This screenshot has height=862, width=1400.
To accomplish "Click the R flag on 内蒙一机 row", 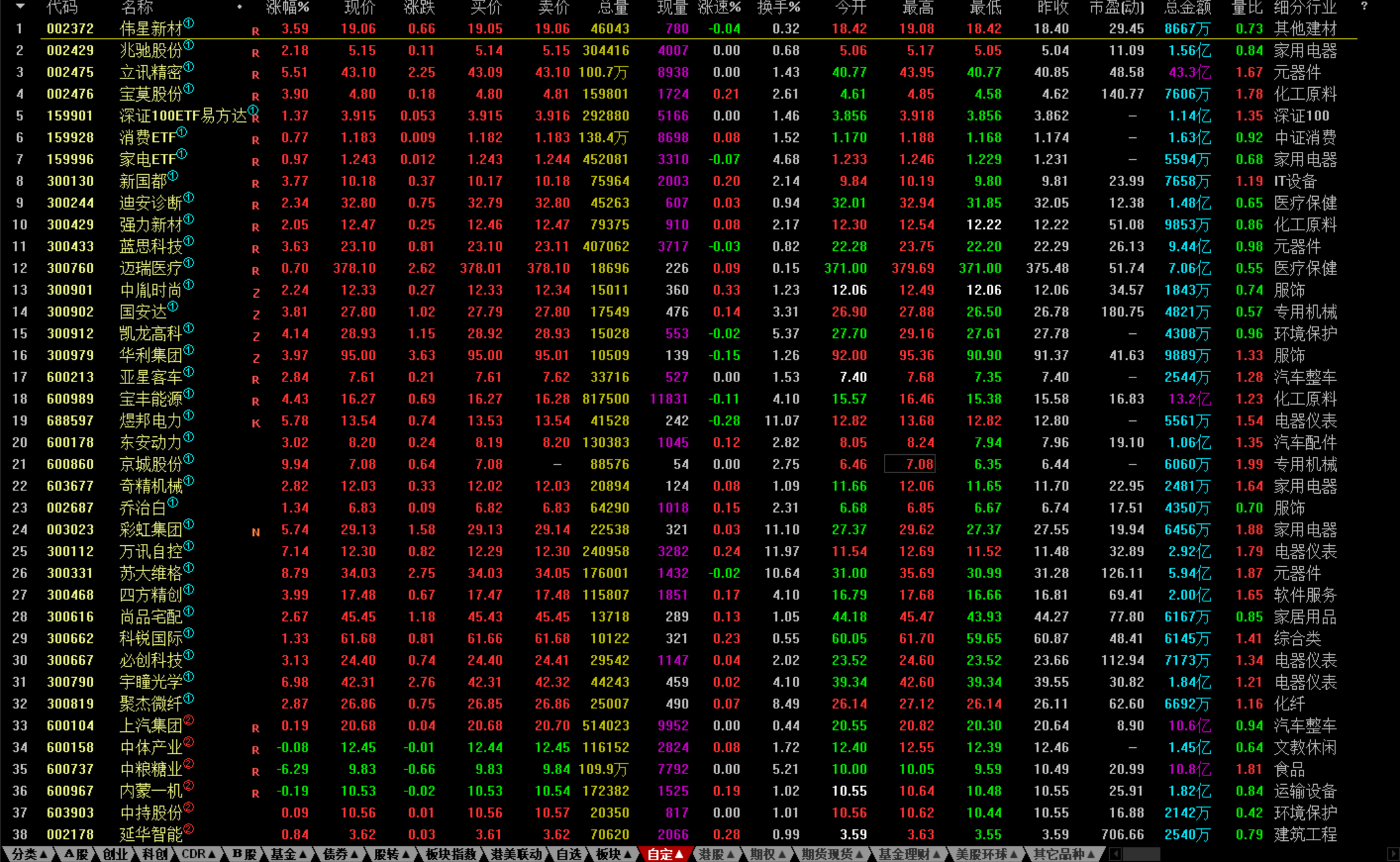I will (255, 794).
